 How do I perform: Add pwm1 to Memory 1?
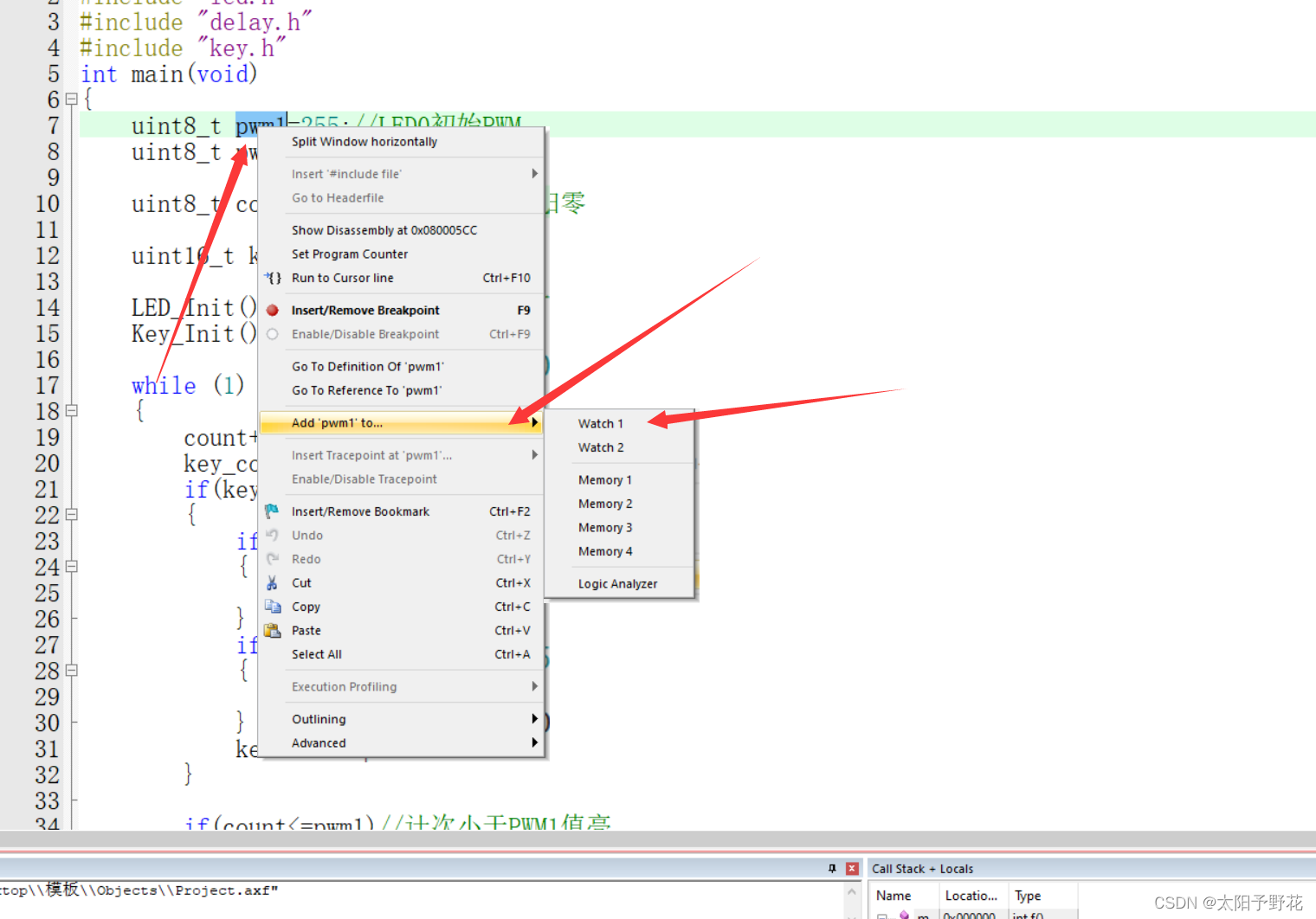click(619, 480)
